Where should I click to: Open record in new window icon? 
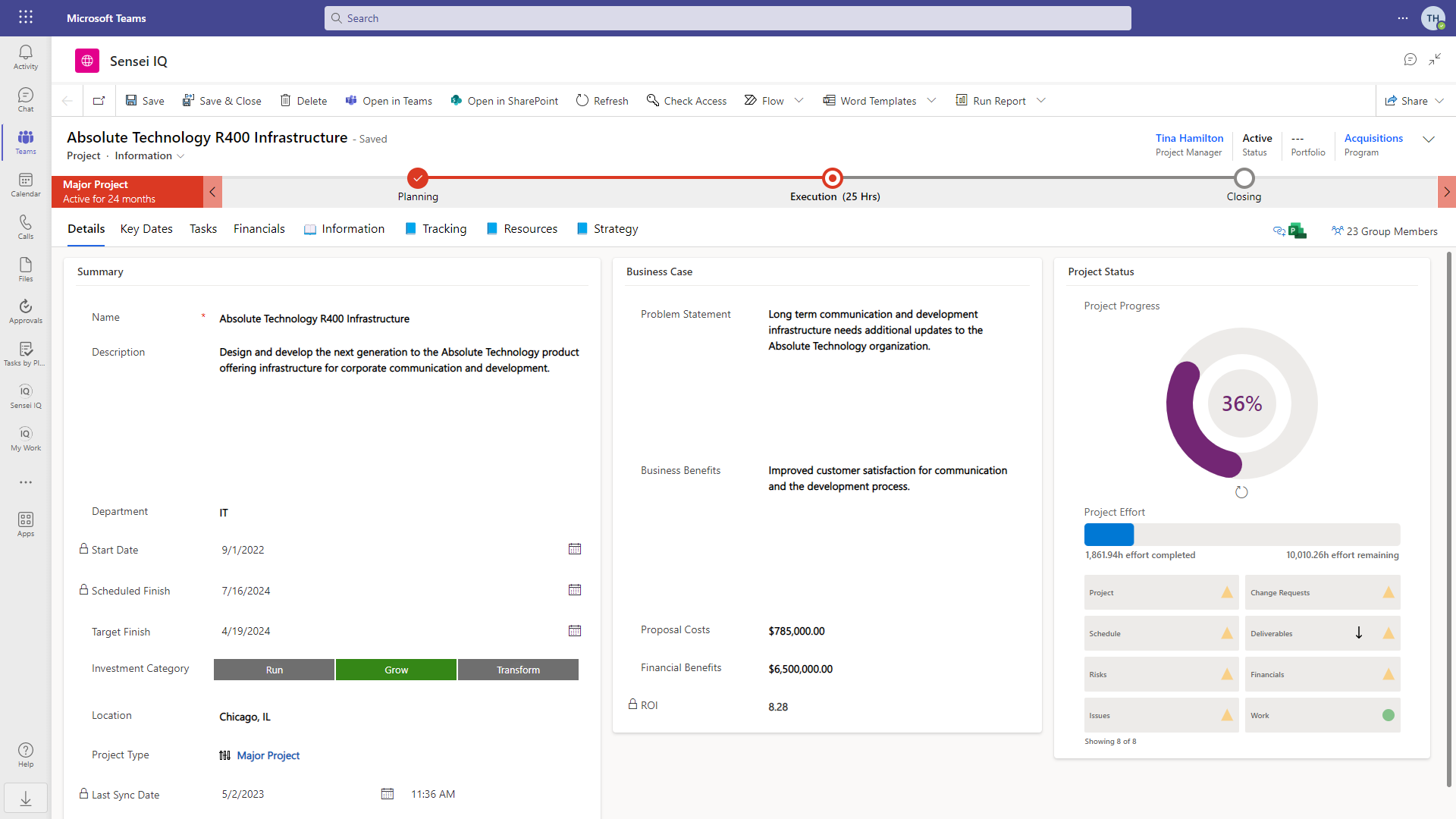tap(99, 101)
